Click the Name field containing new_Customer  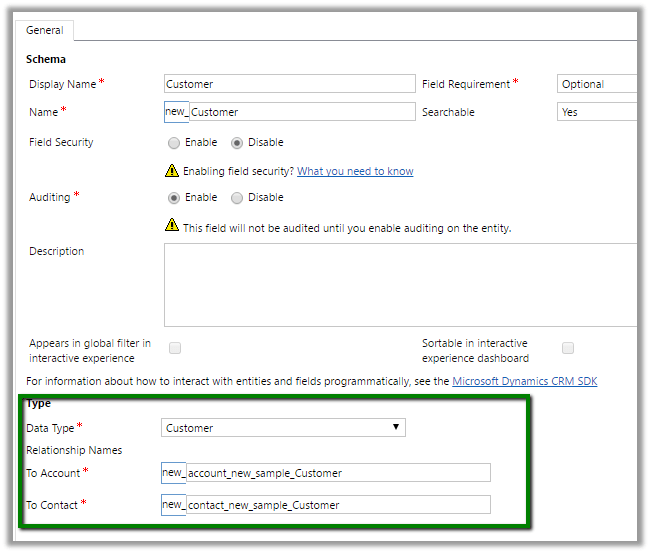(x=300, y=112)
